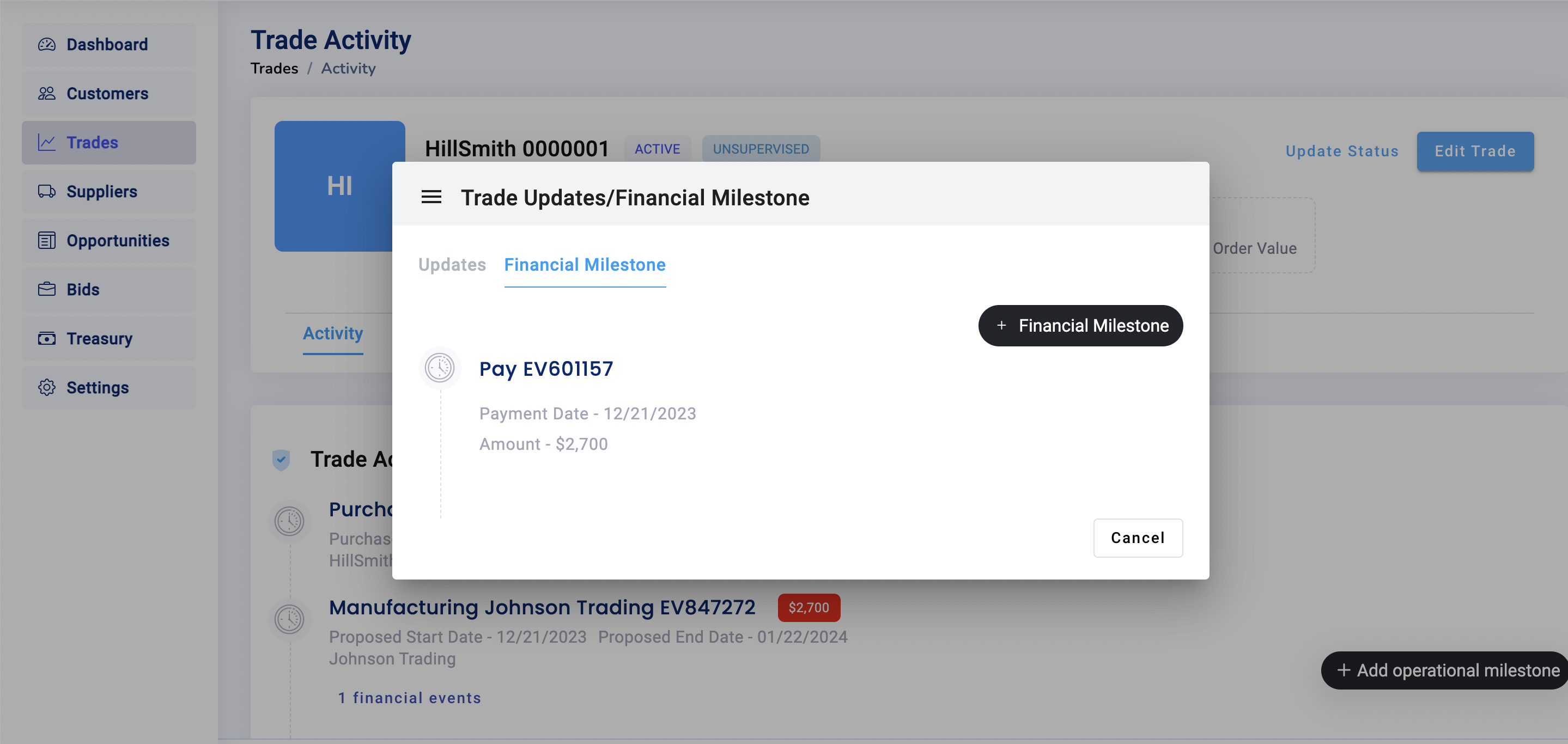Click the clock icon beside Pay EV601157
1568x744 pixels.
pos(440,368)
